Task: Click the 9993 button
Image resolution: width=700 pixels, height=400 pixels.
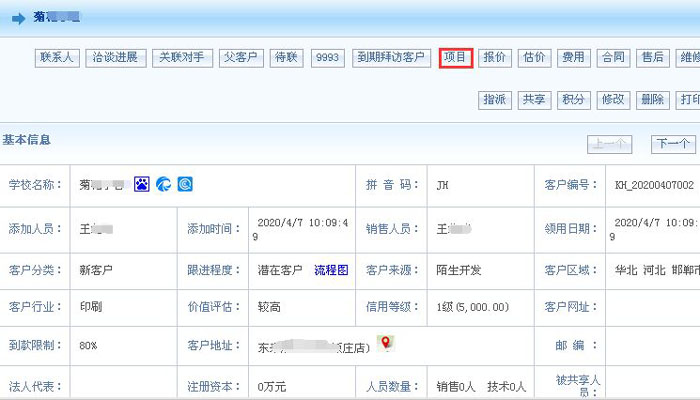Action: click(326, 58)
